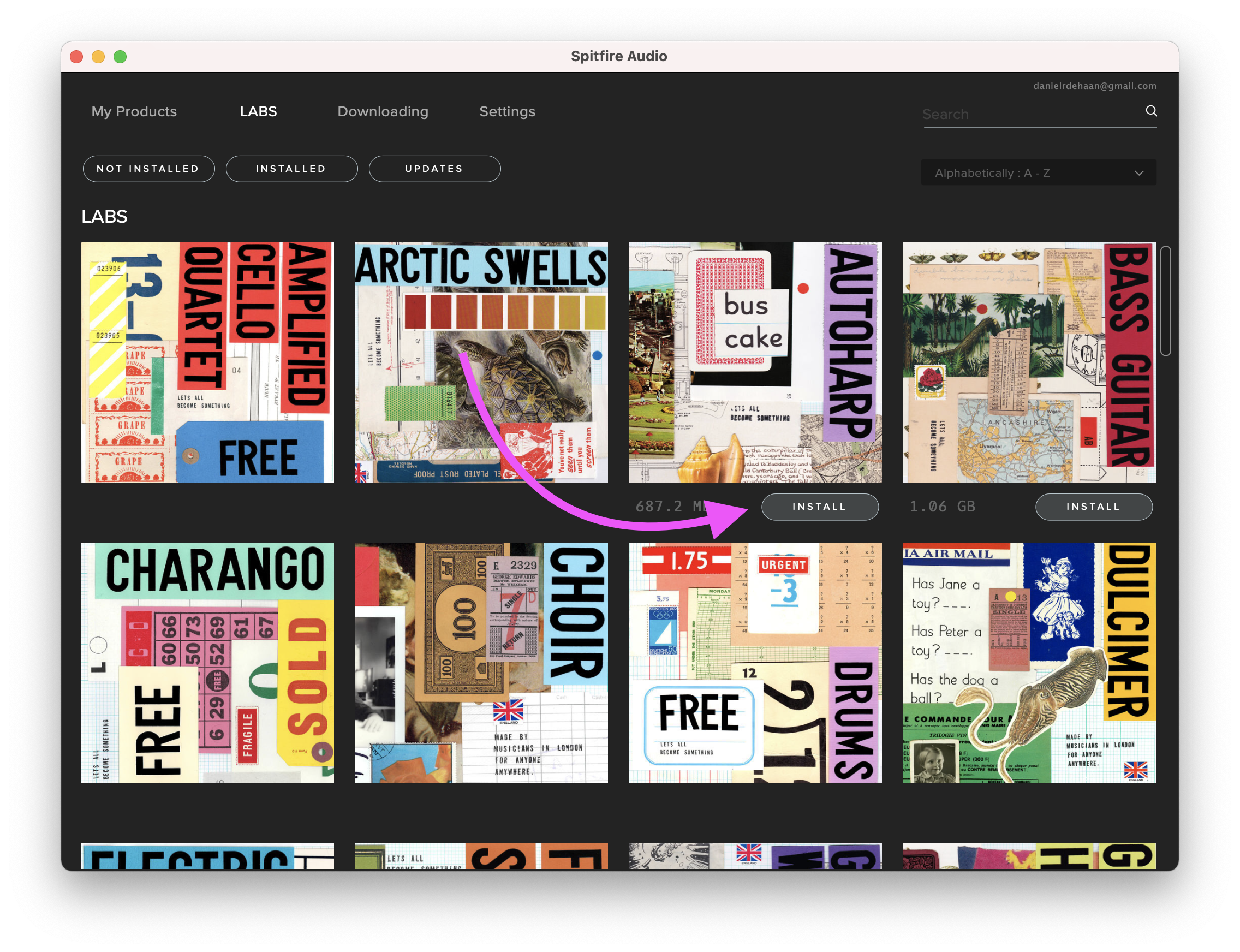
Task: Open the Arctic Swells library artwork
Action: coord(481,362)
